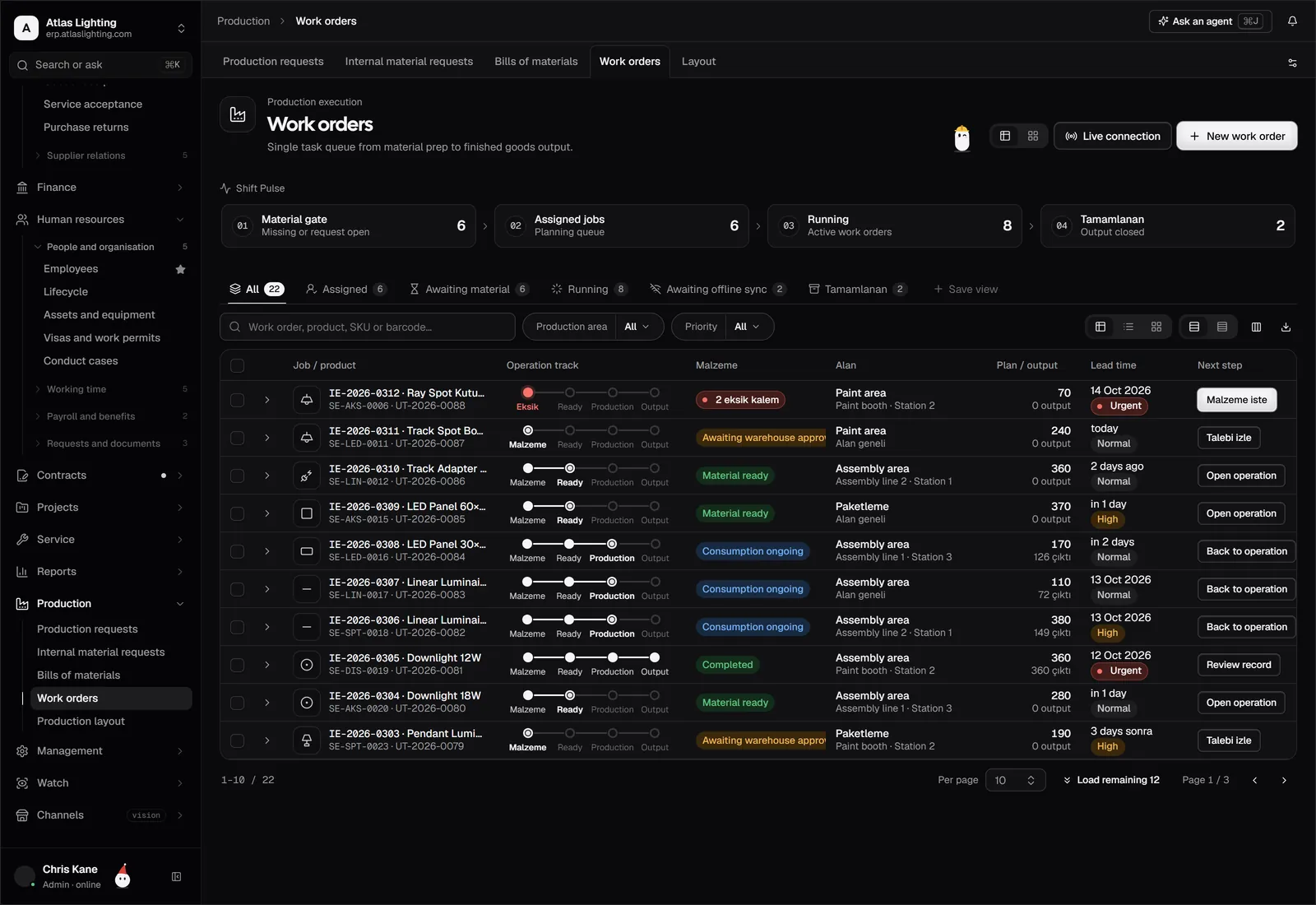
Task: Switch to grid card view in header
Action: point(1033,136)
